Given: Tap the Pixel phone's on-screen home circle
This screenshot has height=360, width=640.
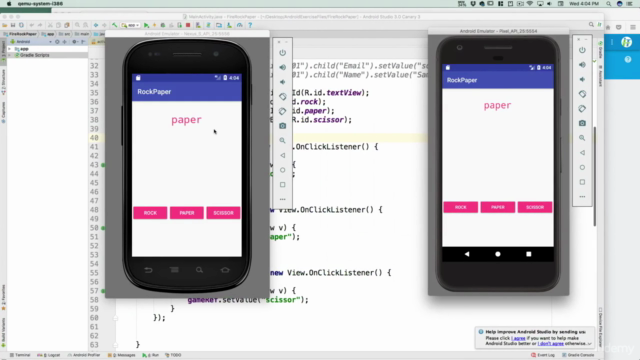Looking at the screenshot, I should [498, 254].
